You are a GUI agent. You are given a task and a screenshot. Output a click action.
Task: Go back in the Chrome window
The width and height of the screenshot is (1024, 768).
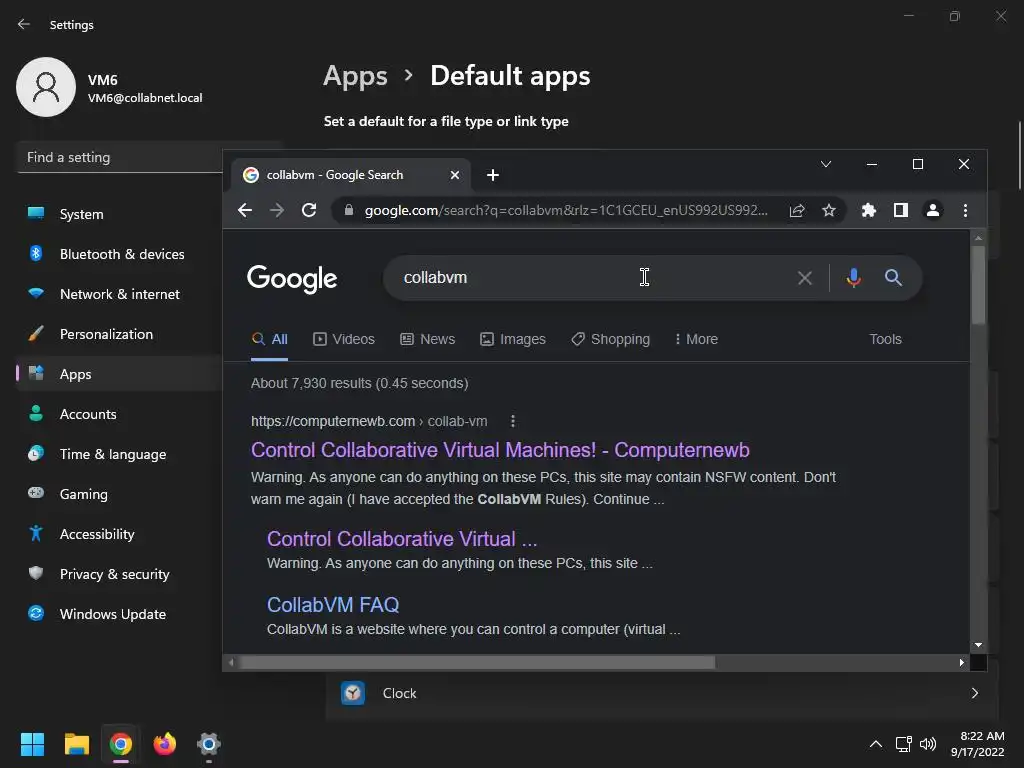245,210
